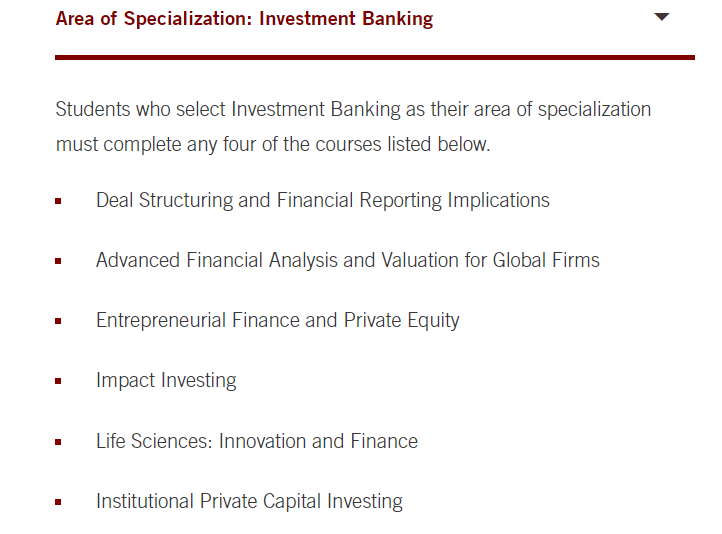Viewport: 722px width, 534px height.
Task: Click the dark red divider line
Action: pos(375,58)
